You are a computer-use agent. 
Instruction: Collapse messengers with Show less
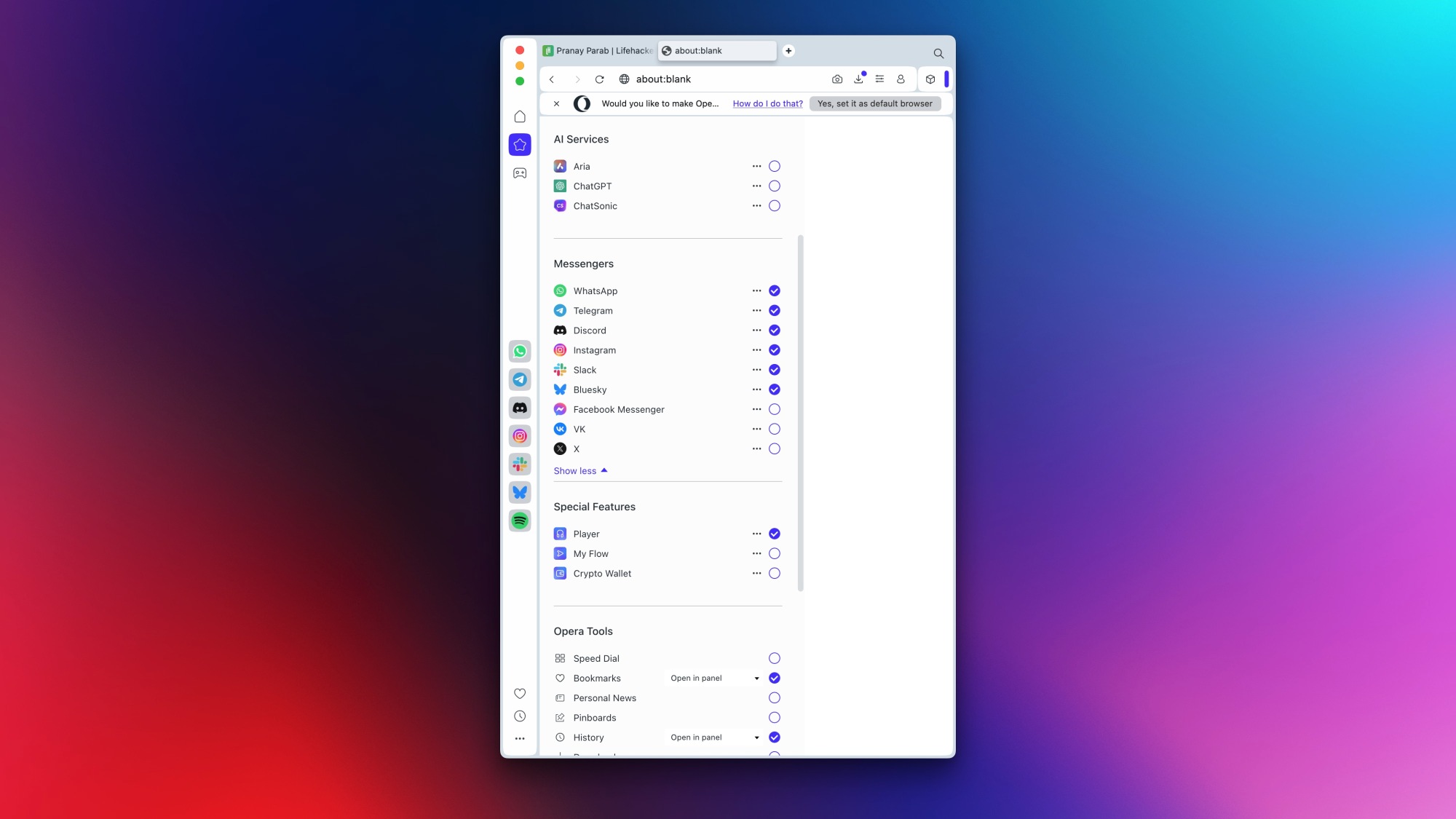580,471
